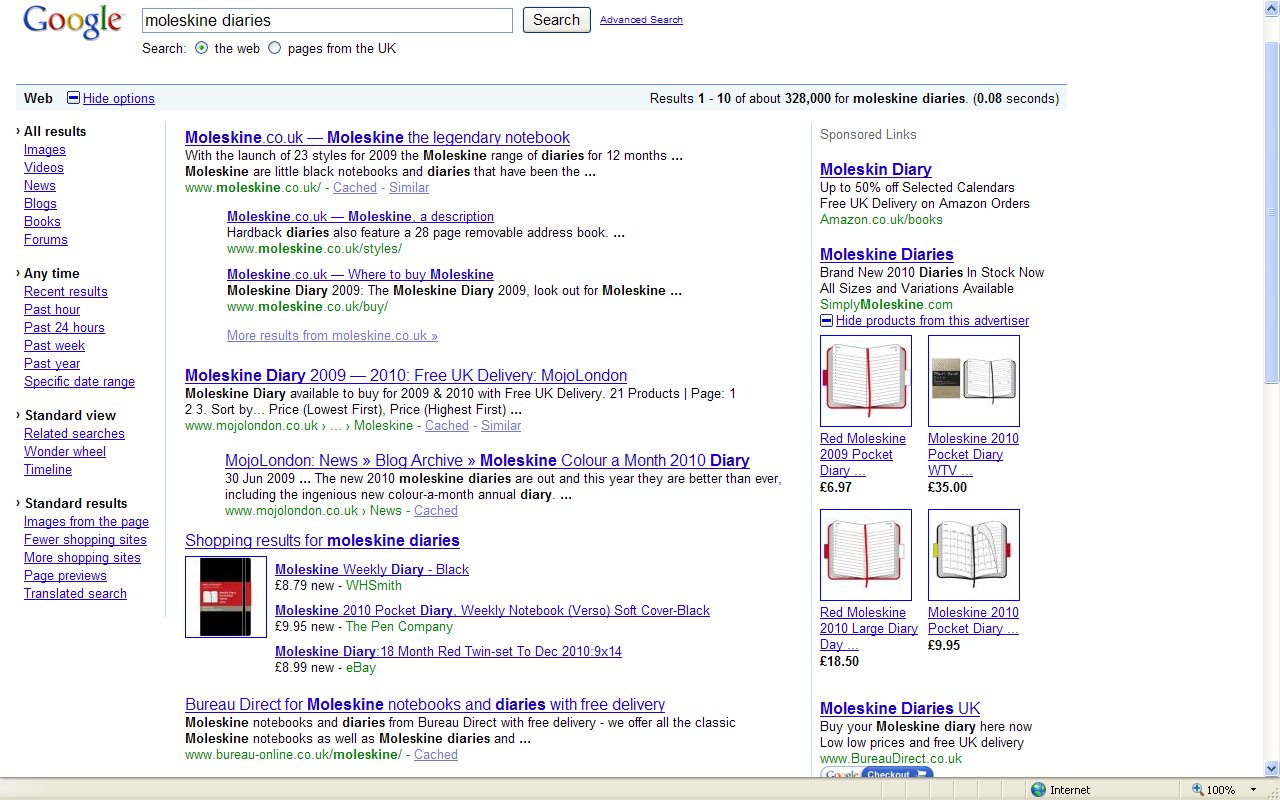Collapse options using the minus icon beside Hide options
This screenshot has width=1280, height=800.
pos(73,98)
